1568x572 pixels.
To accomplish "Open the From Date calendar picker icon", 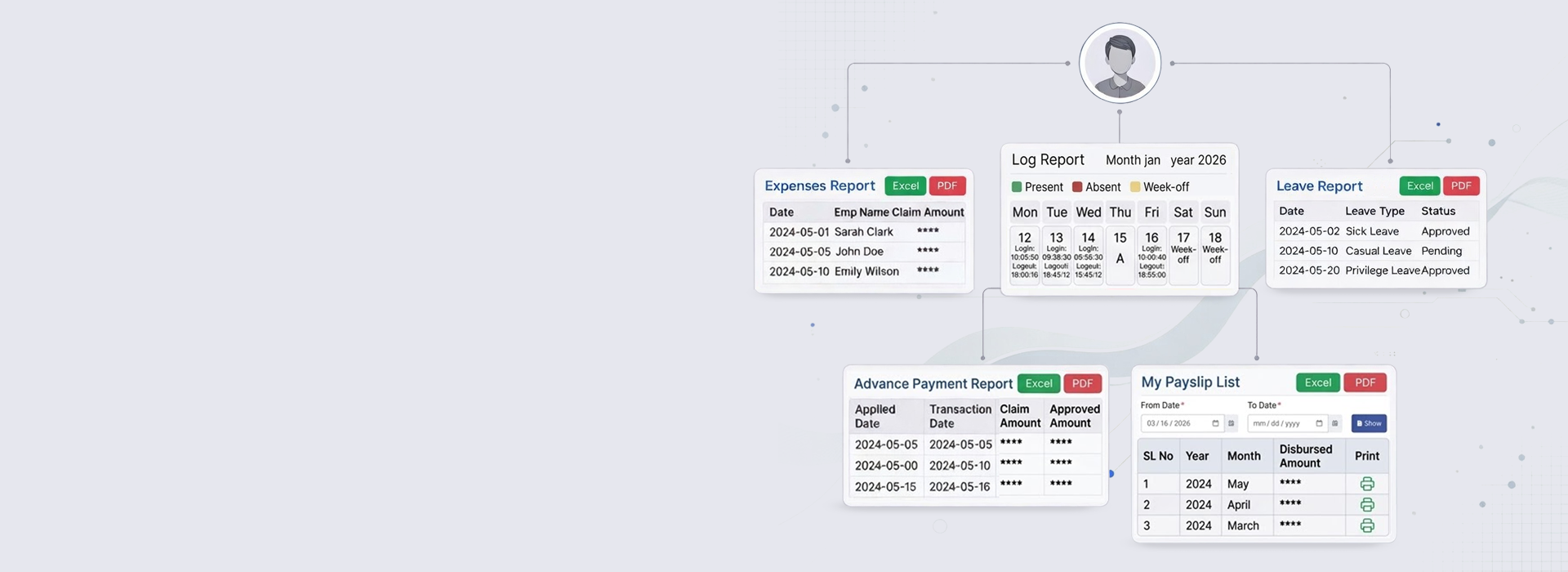I will click(x=1215, y=423).
